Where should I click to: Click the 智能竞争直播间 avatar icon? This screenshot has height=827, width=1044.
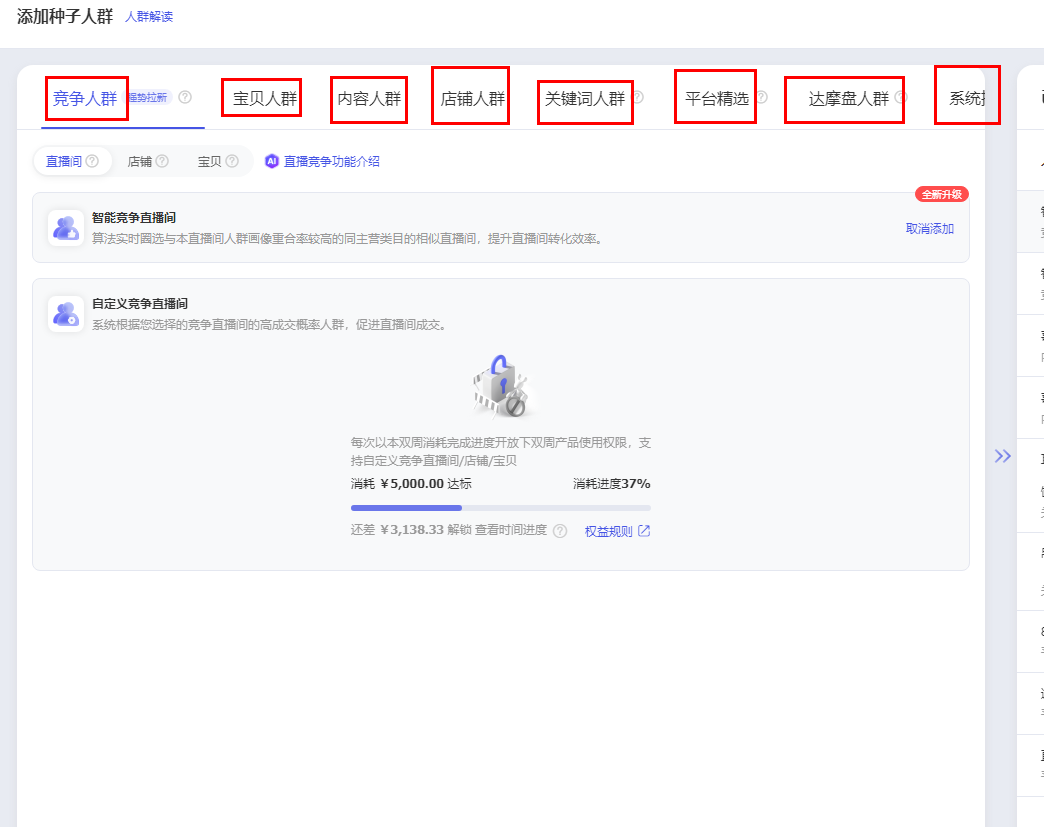[66, 227]
